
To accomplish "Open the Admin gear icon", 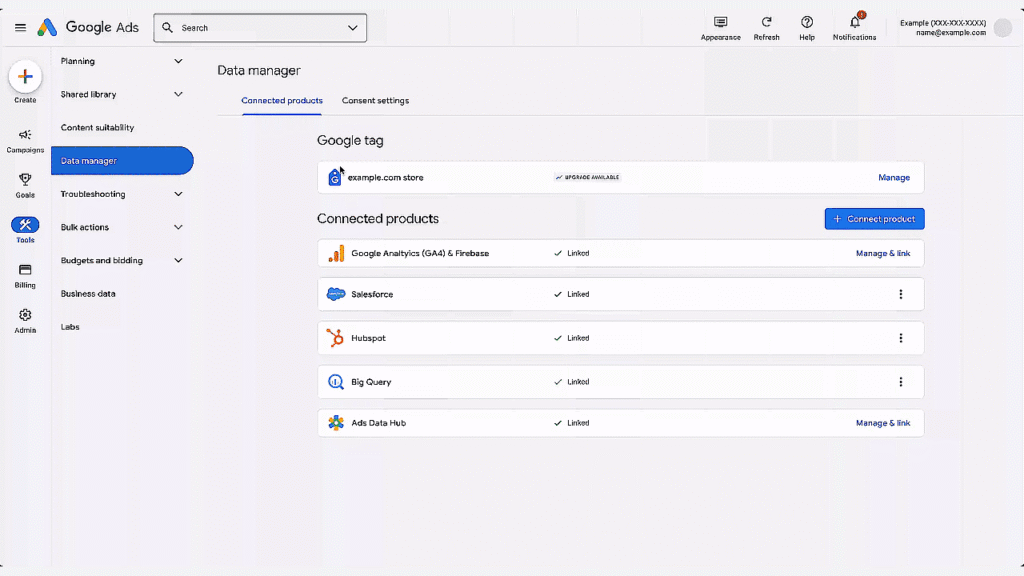I will coord(24,313).
